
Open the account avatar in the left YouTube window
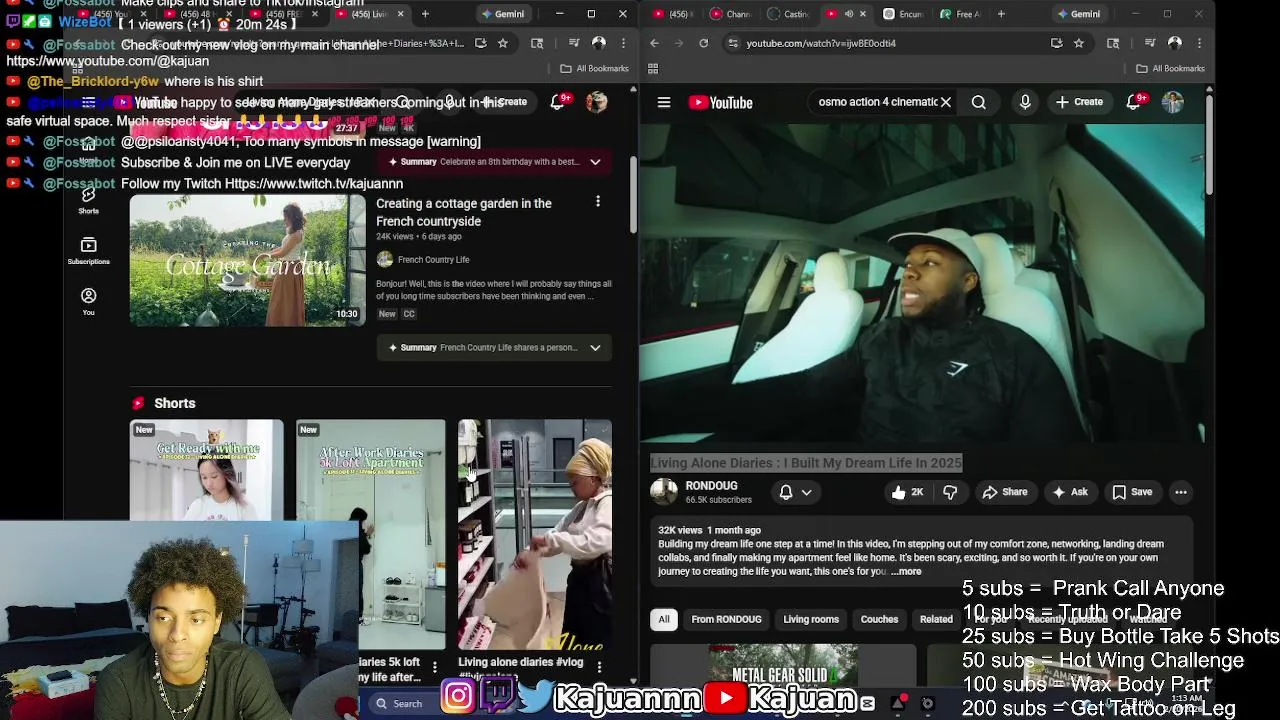pyautogui.click(x=596, y=102)
